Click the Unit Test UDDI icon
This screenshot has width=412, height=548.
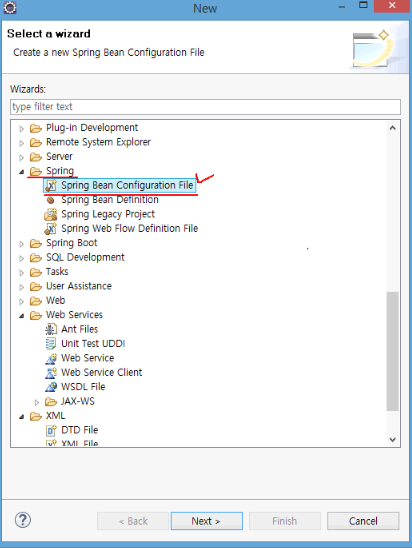[x=51, y=344]
